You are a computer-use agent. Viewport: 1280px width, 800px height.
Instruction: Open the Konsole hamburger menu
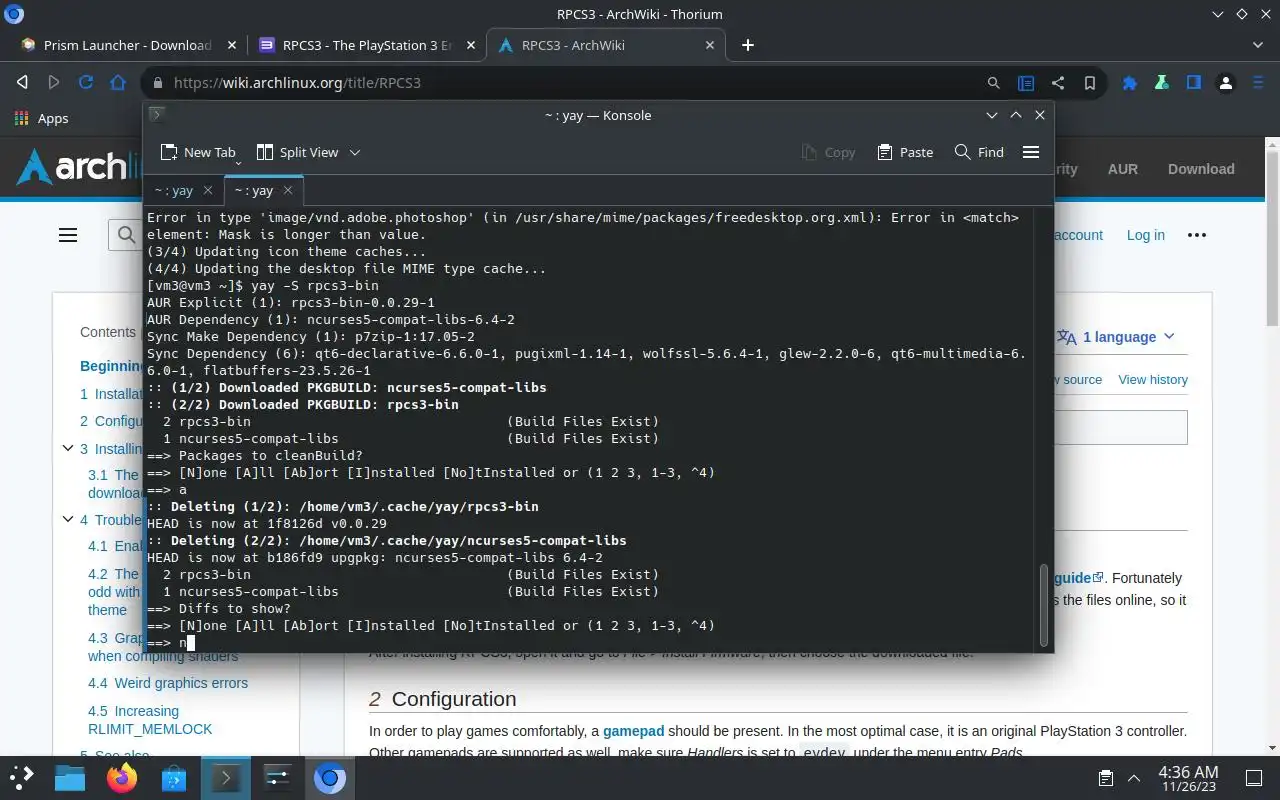pos(1031,152)
